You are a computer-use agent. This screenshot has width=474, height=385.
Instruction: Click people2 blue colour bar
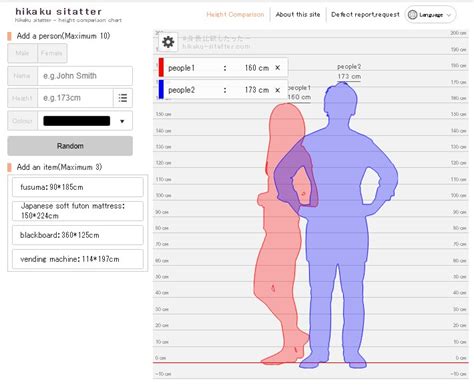(161, 90)
